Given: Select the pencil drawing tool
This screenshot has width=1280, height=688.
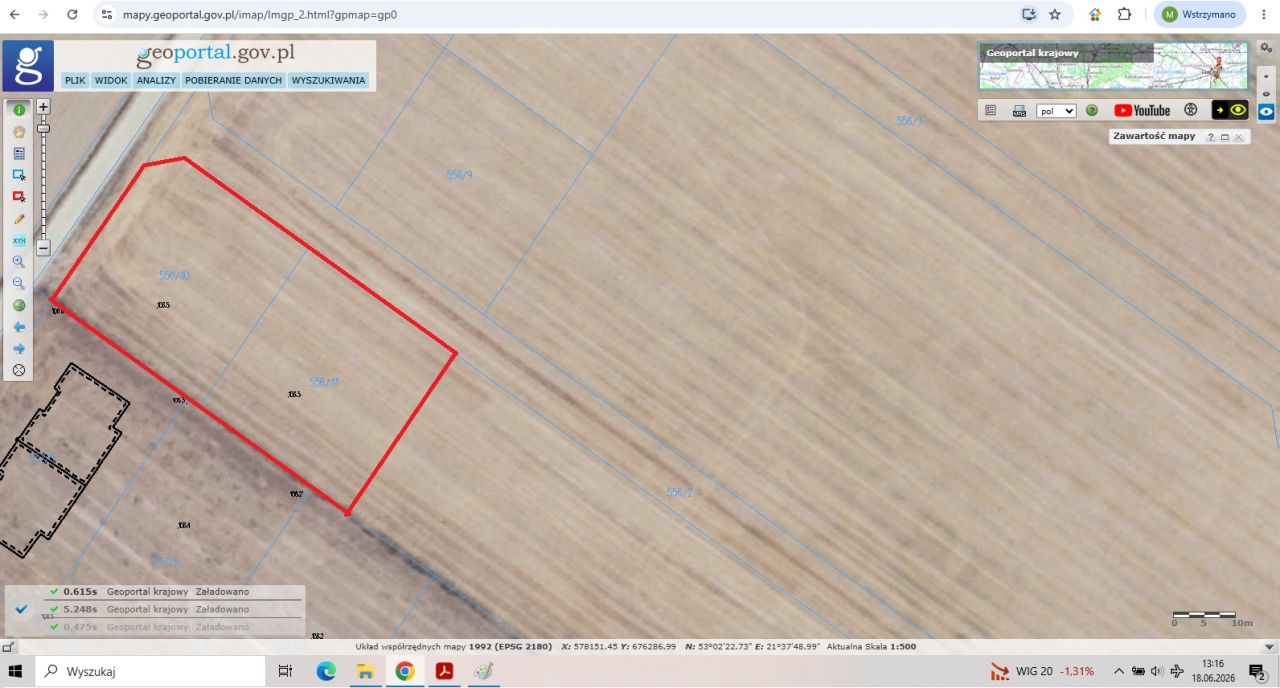Looking at the screenshot, I should pos(19,219).
